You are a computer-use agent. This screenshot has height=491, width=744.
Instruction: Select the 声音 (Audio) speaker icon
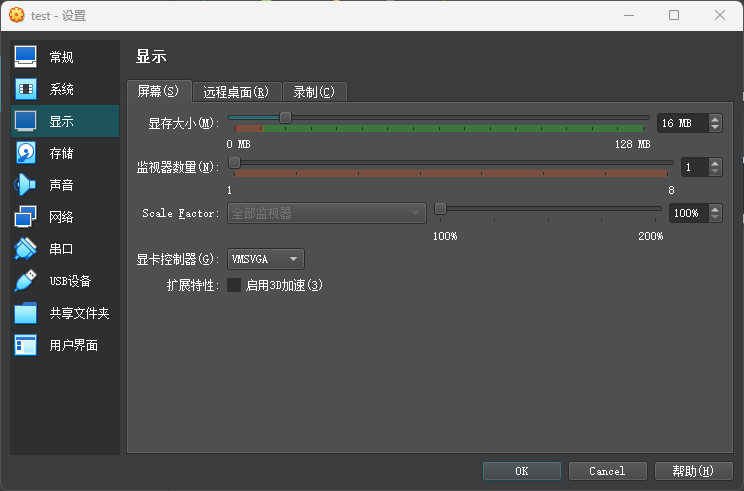[25, 185]
